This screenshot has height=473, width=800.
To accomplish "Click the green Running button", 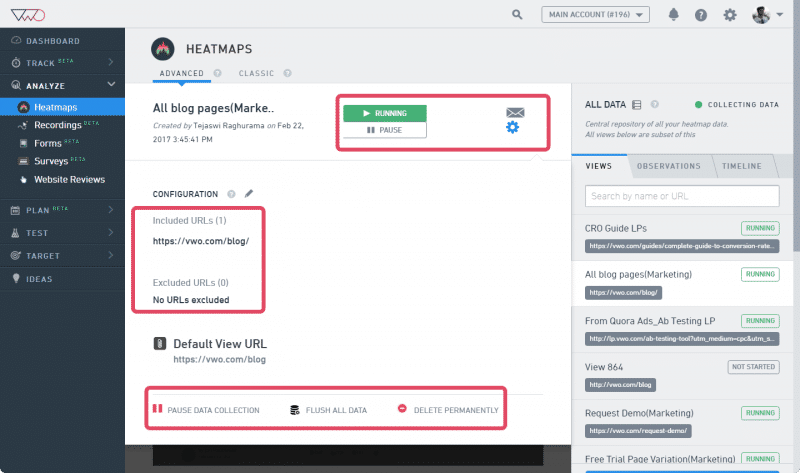I will pos(385,113).
